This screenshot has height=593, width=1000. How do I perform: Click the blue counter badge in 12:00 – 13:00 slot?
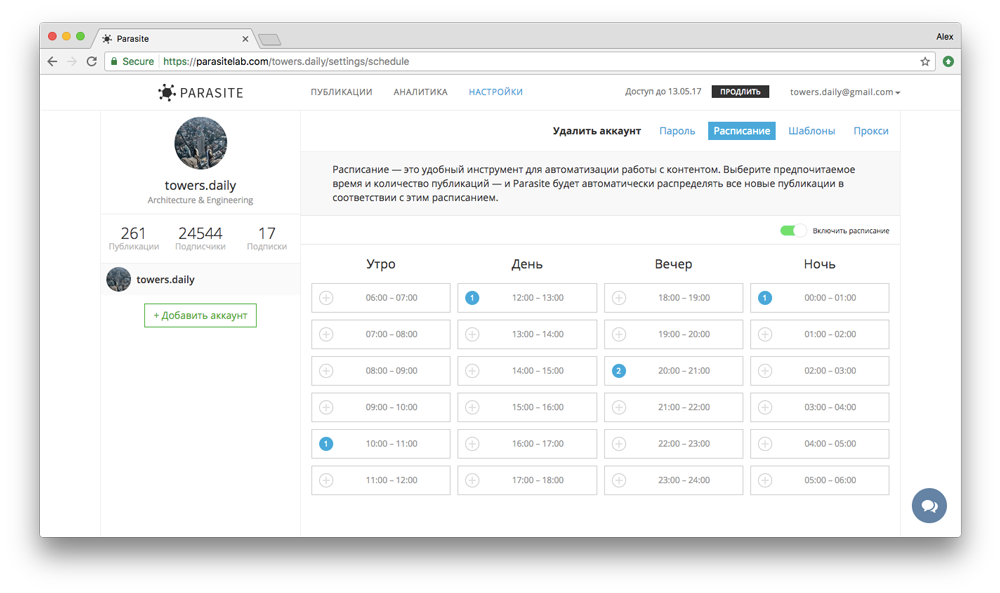click(472, 298)
